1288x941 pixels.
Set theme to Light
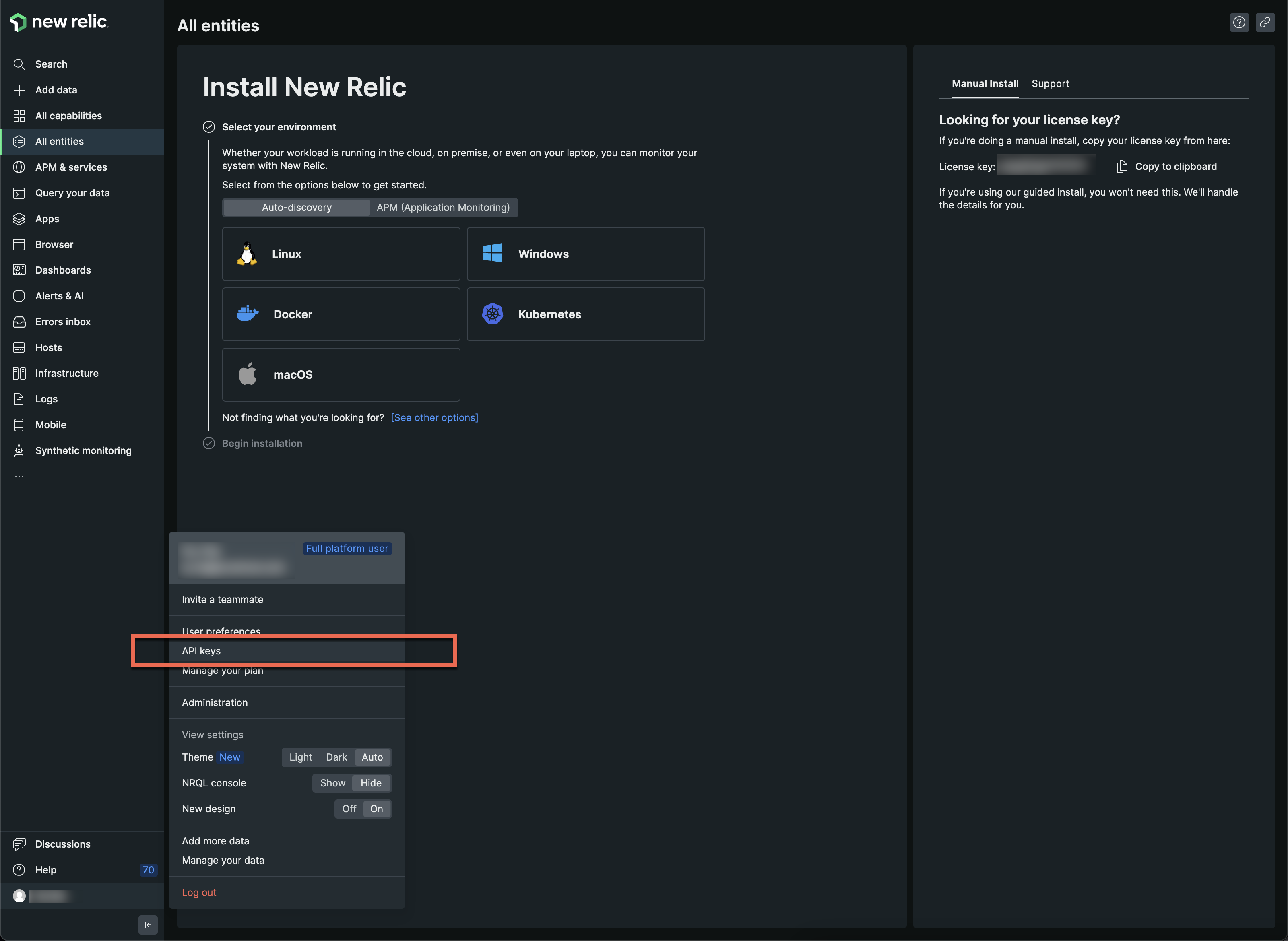pyautogui.click(x=300, y=757)
